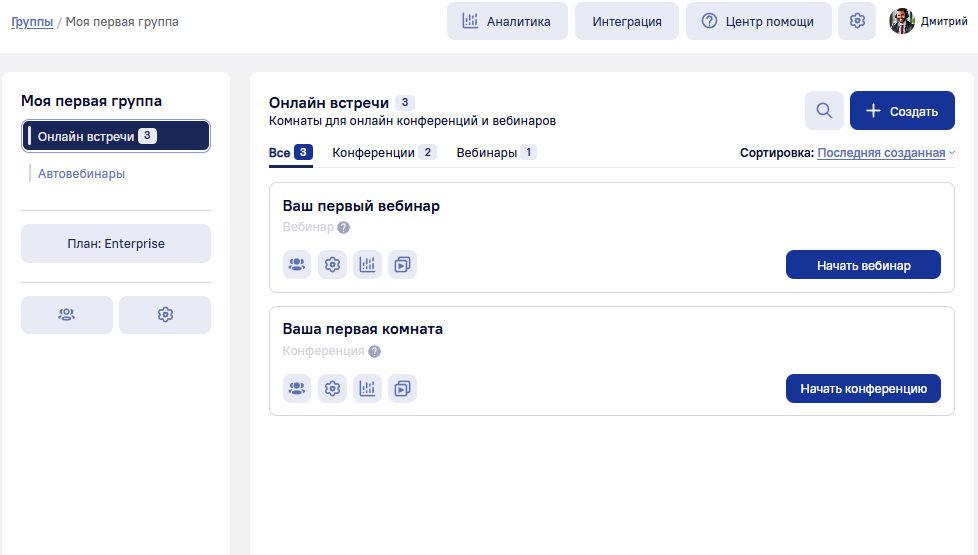Open participants icon for Ваша первая комната
978x555 pixels.
297,388
